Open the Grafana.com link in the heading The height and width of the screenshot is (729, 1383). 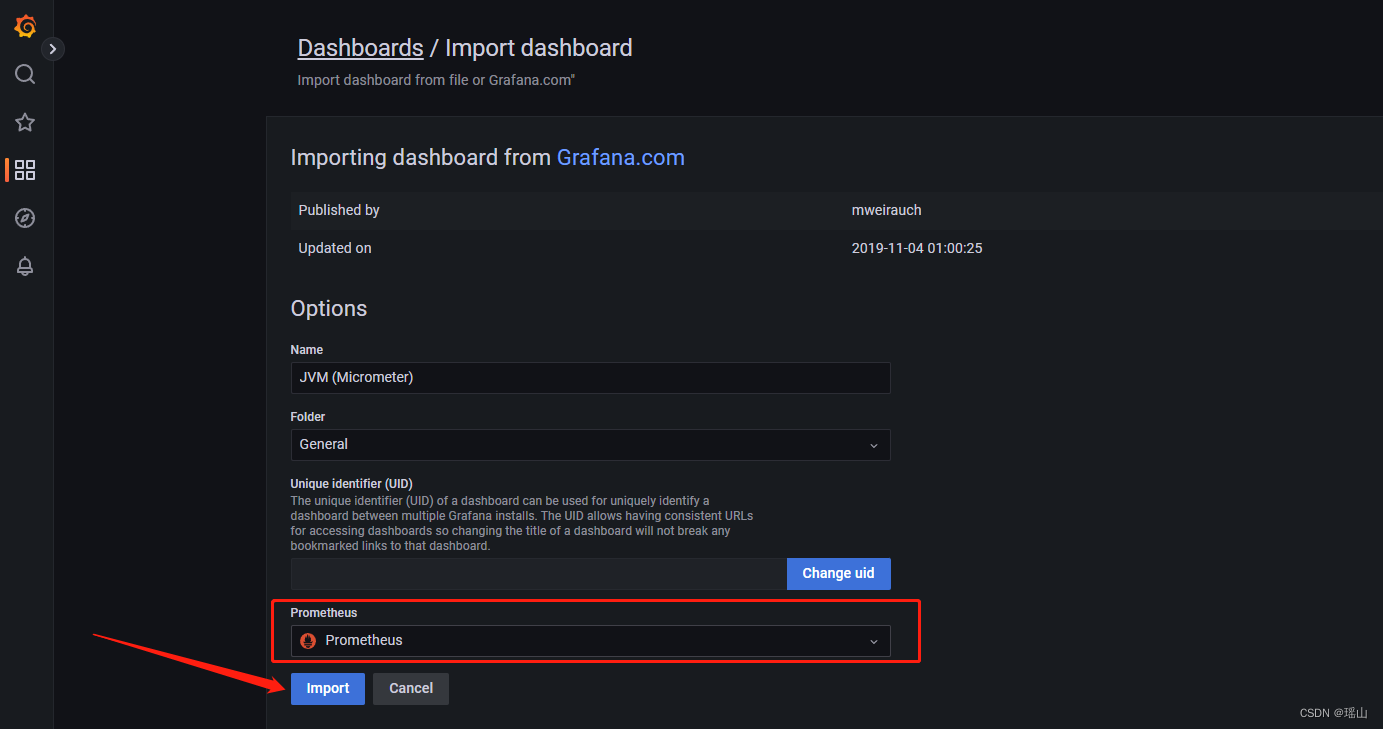click(x=620, y=157)
